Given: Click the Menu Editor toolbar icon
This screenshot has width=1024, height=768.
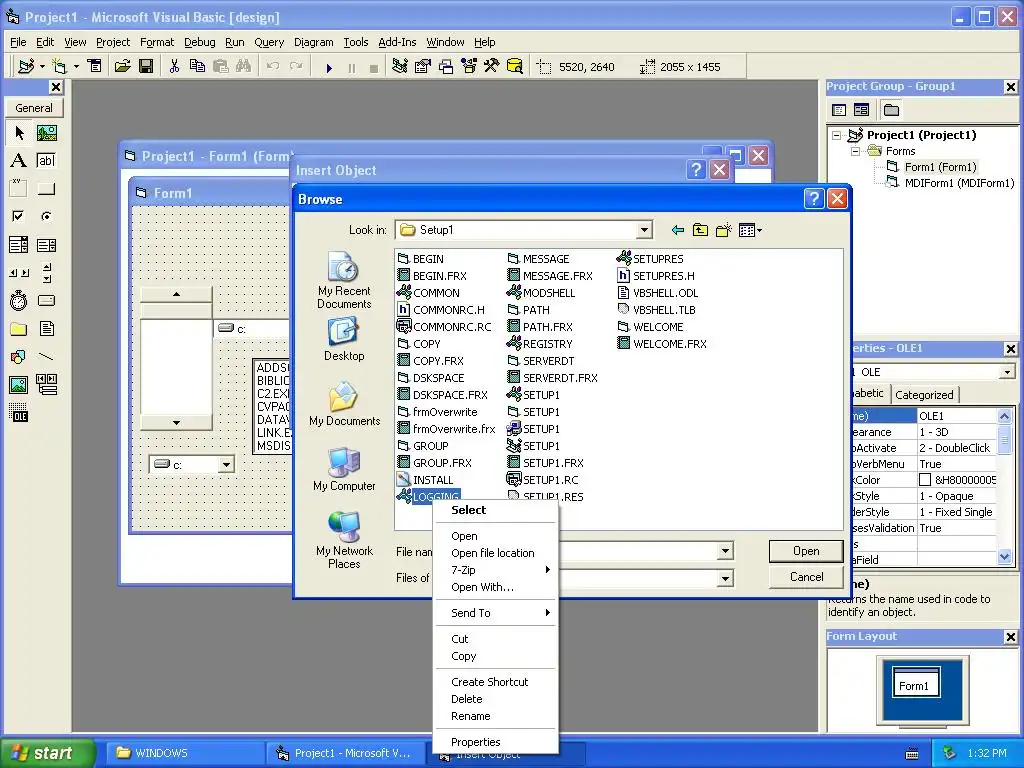Looking at the screenshot, I should pos(95,67).
